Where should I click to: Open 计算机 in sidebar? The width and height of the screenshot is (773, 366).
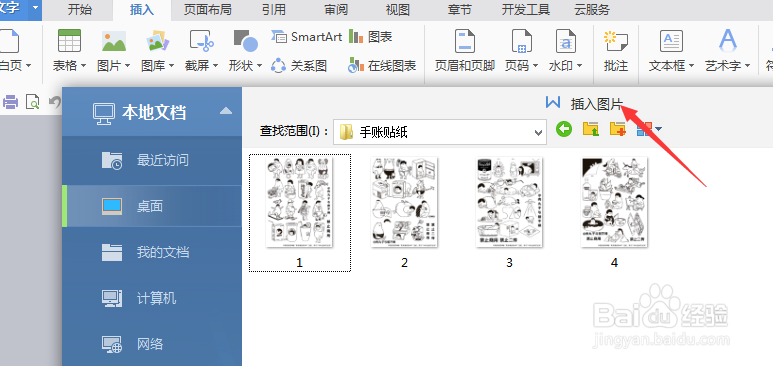pyautogui.click(x=152, y=298)
